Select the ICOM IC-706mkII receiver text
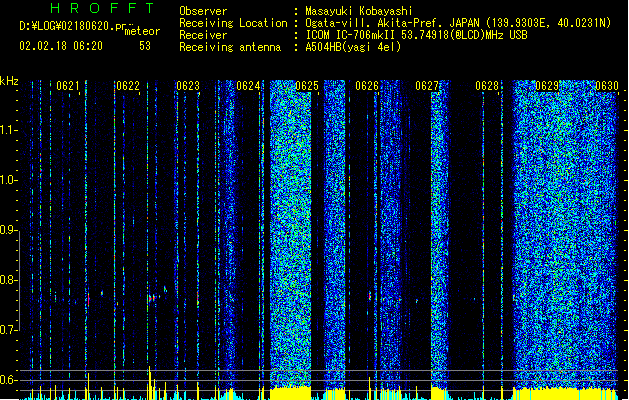Image resolution: width=629 pixels, height=400 pixels. tap(416, 35)
